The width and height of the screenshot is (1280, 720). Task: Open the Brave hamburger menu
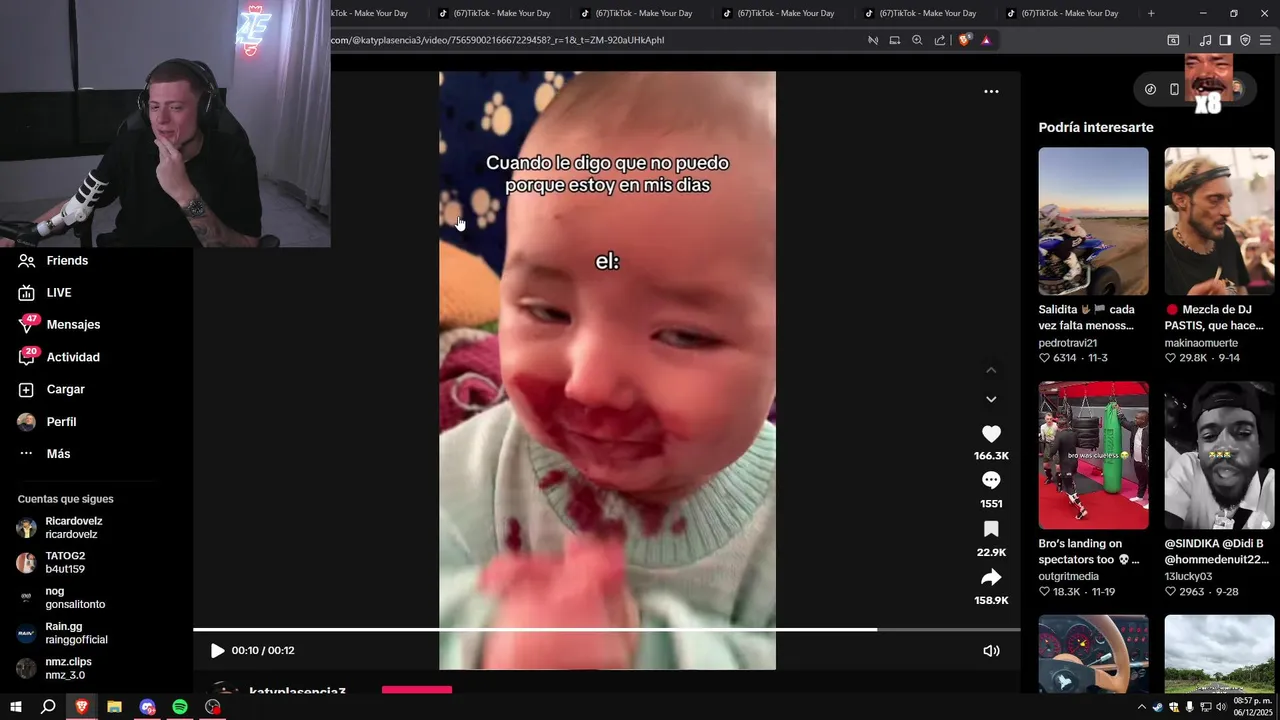coord(1265,40)
